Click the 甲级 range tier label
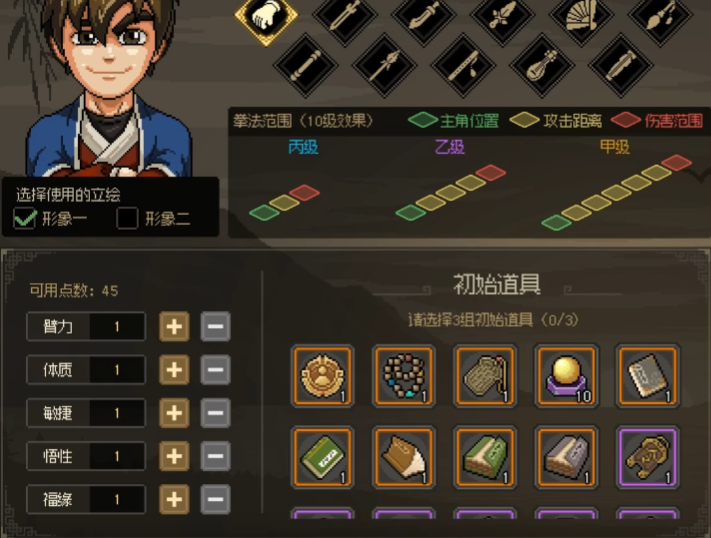Screen dimensions: 711x538 pyautogui.click(x=614, y=147)
